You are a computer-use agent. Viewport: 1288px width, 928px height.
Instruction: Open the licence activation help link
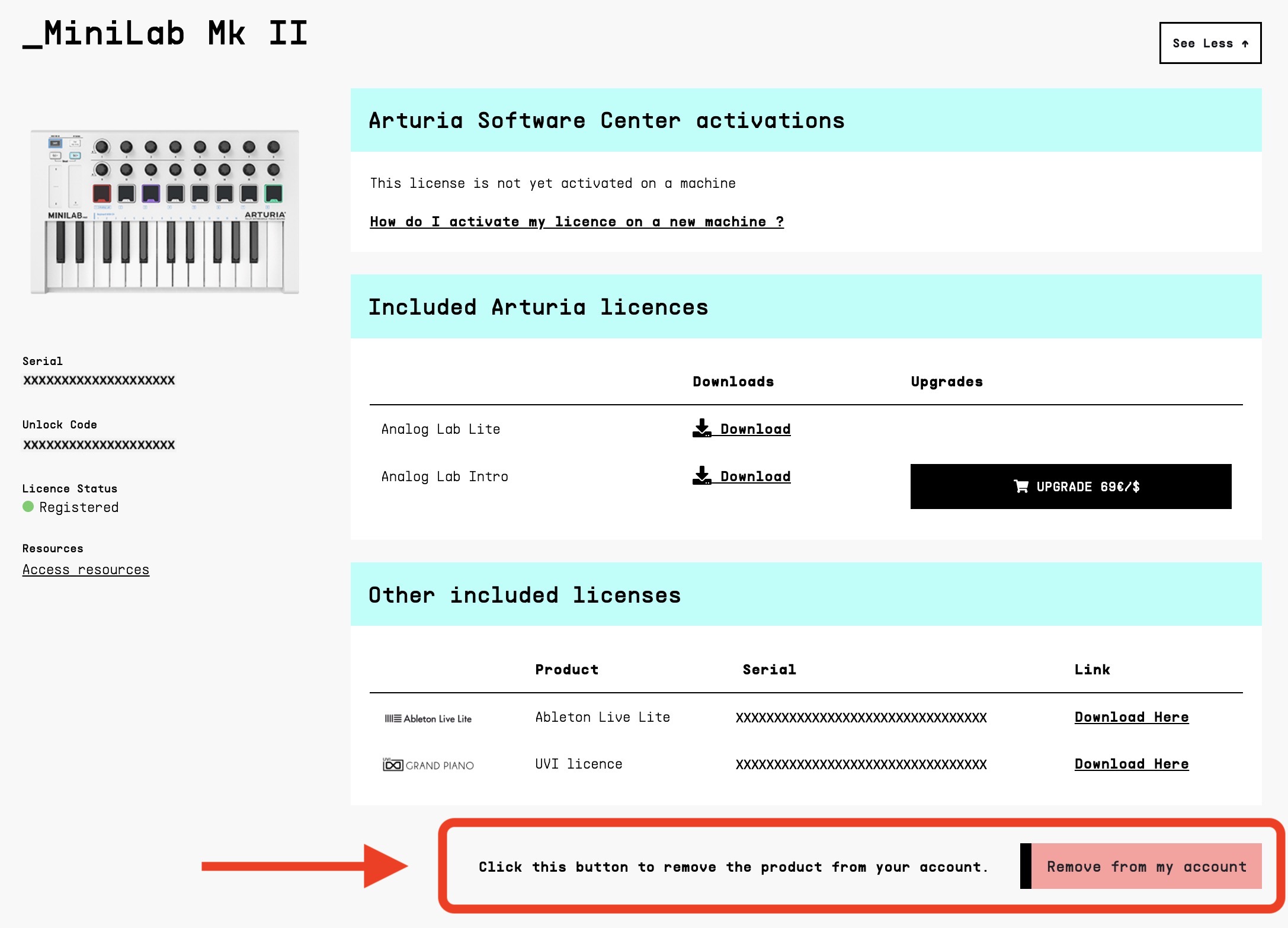(x=576, y=222)
